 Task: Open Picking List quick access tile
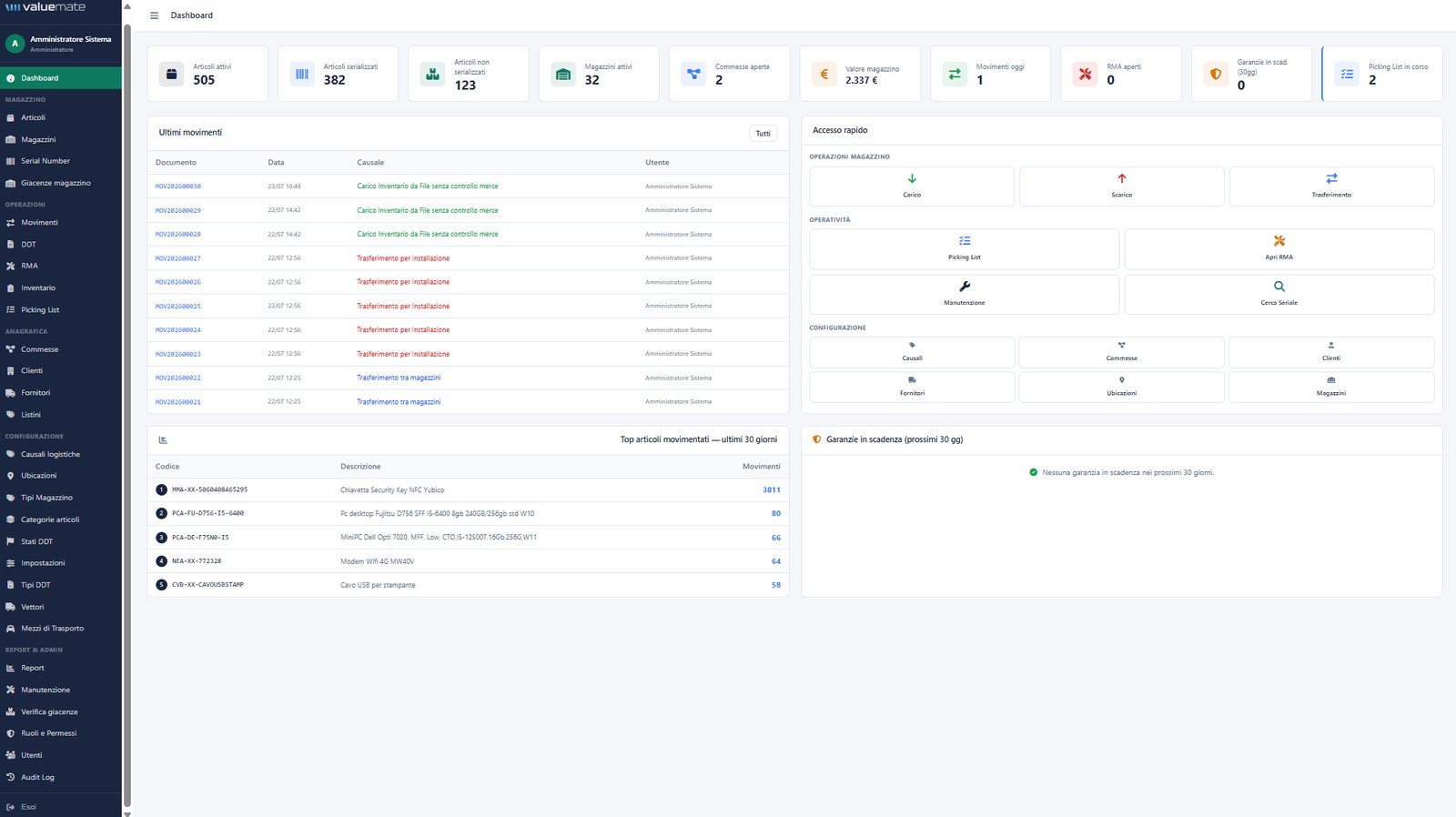[965, 248]
